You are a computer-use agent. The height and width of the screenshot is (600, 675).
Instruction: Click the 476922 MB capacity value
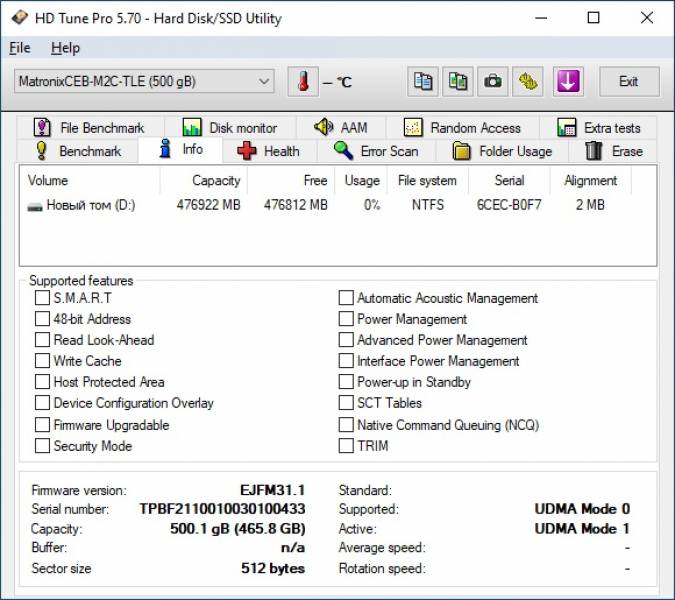click(208, 205)
